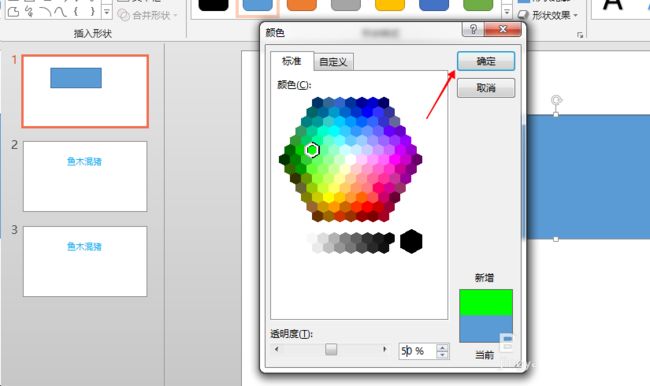Select the right brace shape

(x=92, y=12)
